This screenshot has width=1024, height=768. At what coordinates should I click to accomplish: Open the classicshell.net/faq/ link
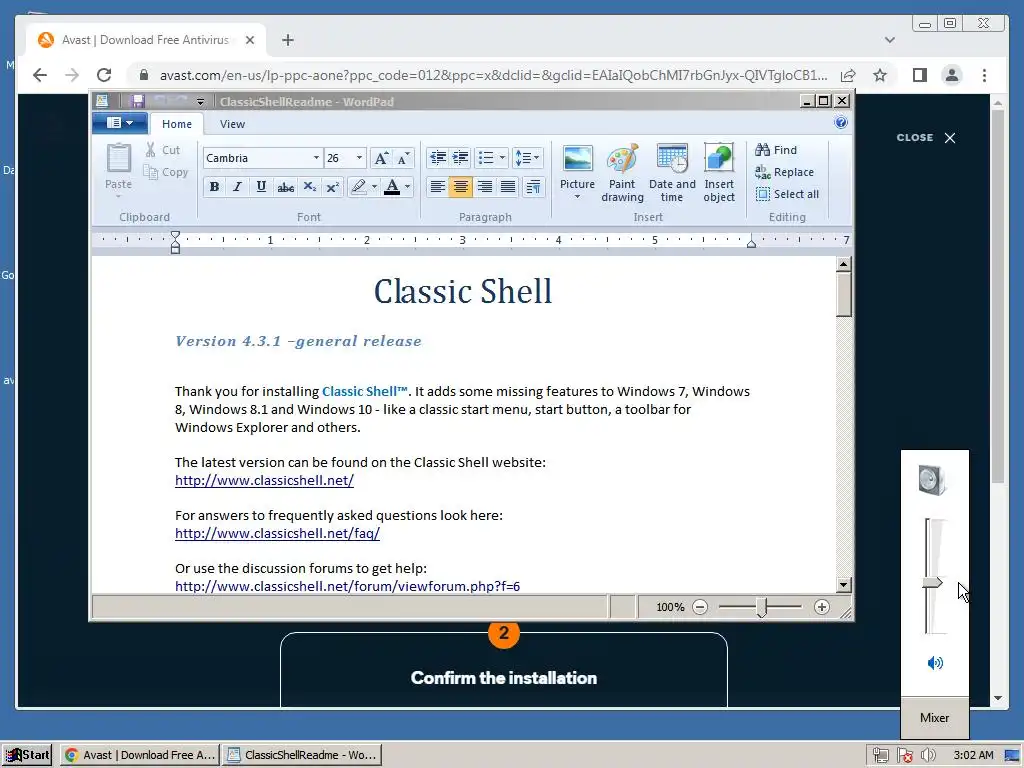coord(278,533)
